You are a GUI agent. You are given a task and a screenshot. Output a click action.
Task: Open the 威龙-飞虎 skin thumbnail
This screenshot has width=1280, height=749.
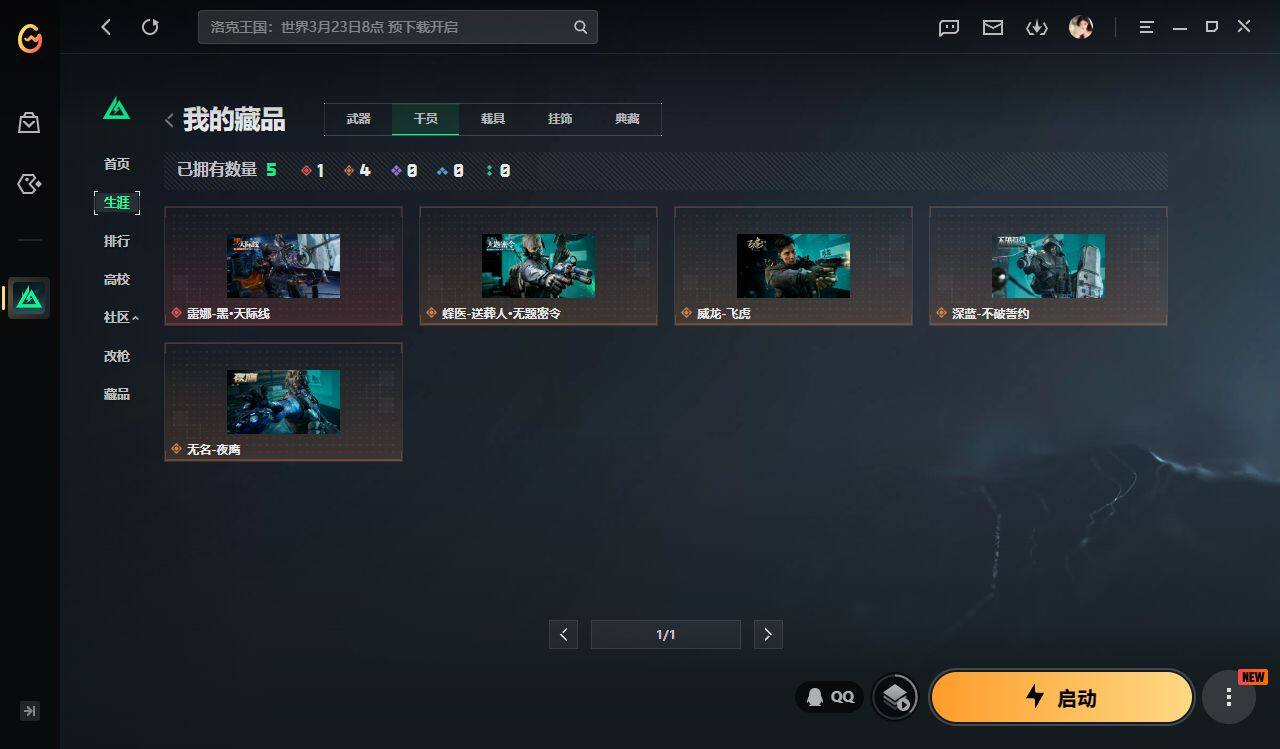[x=793, y=266]
